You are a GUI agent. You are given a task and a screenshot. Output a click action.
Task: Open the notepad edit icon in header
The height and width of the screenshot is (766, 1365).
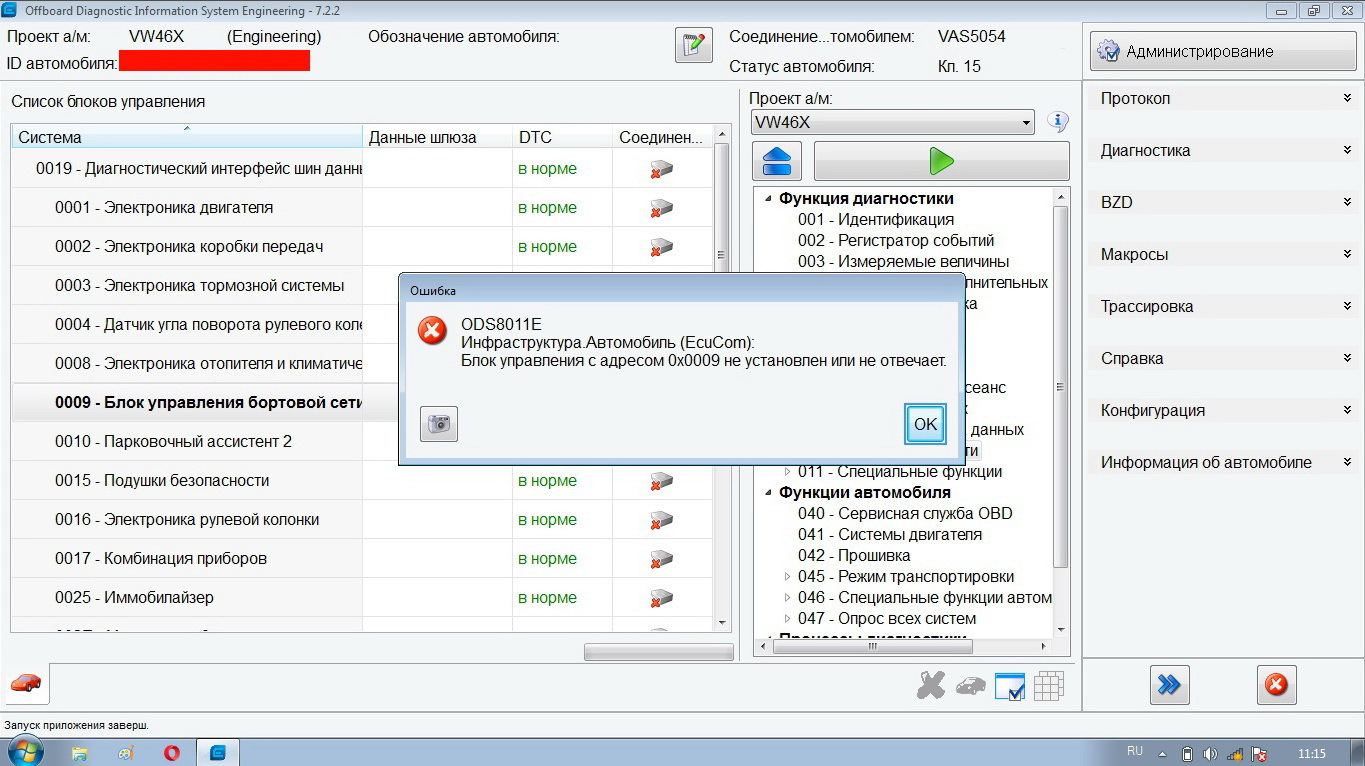[x=693, y=46]
